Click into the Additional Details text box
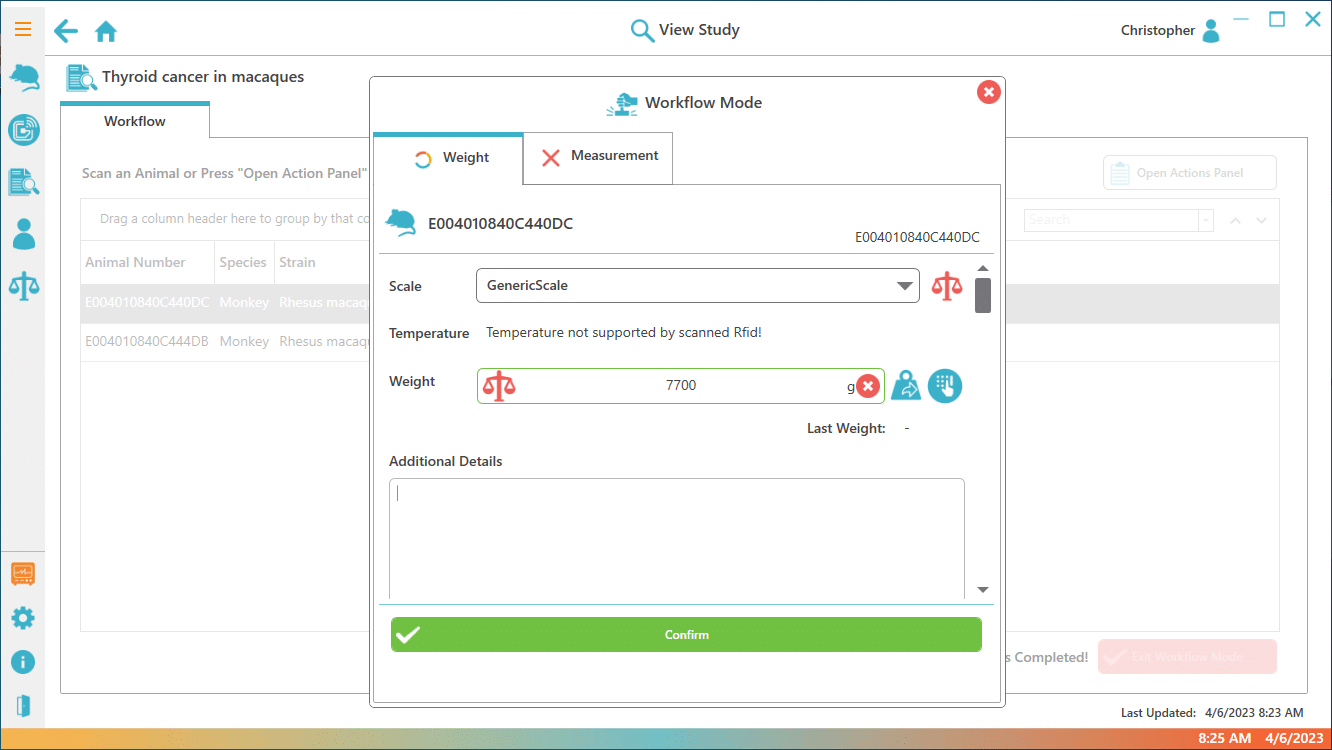 (676, 538)
